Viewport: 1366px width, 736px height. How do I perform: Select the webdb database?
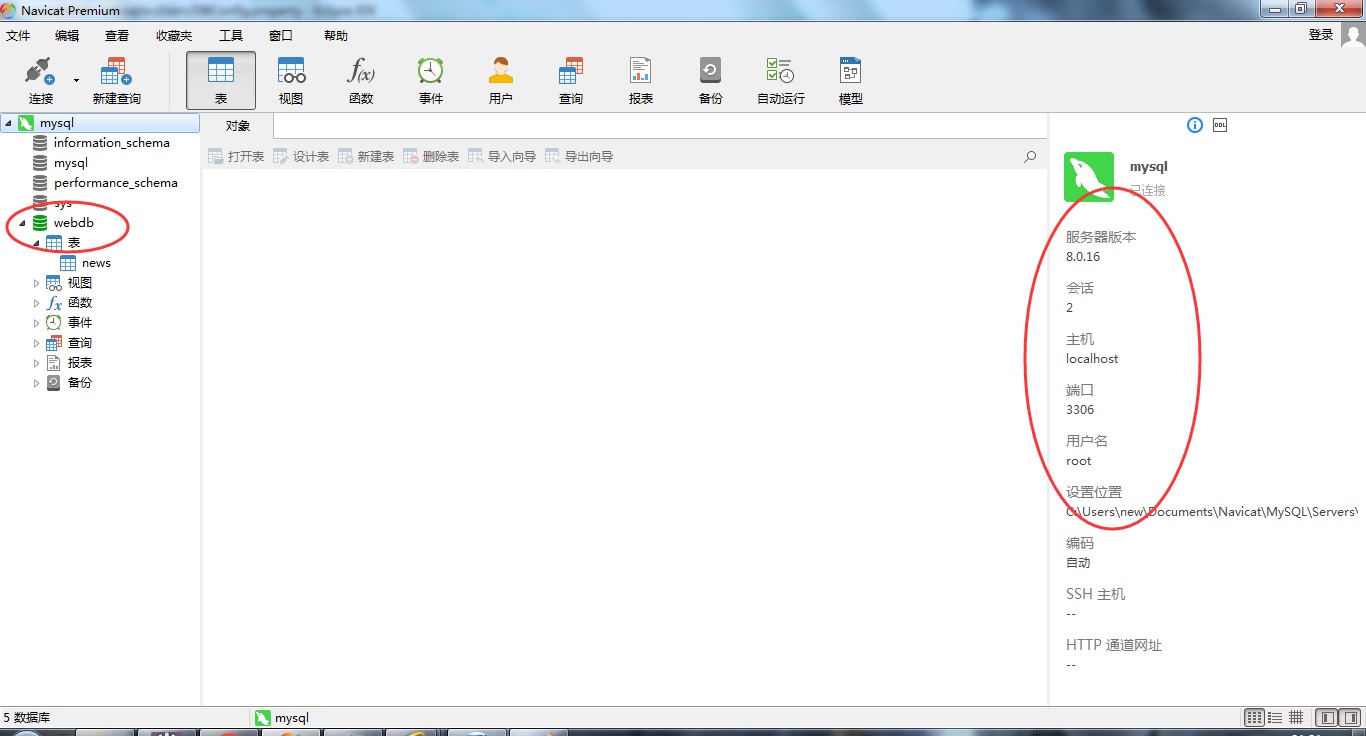[73, 223]
